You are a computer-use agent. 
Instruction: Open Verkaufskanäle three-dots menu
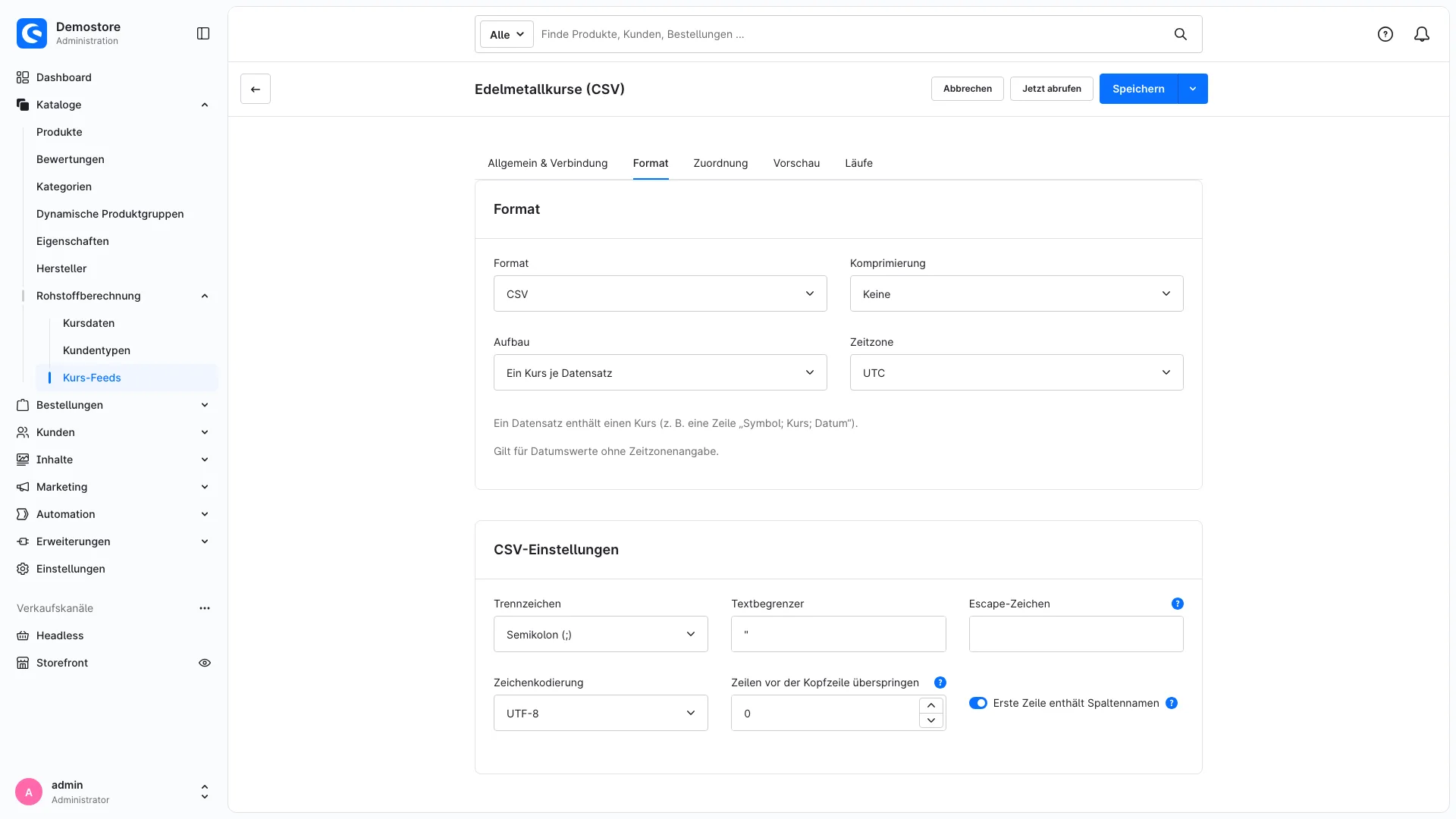205,608
